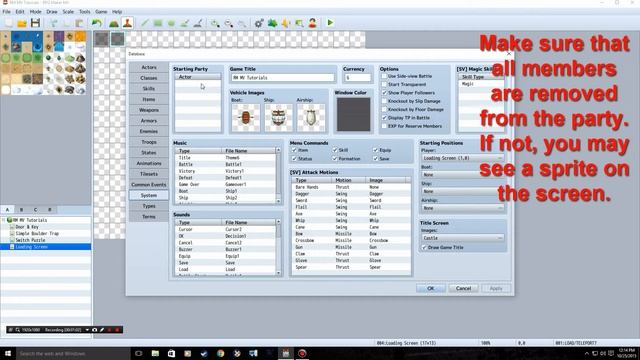Select the Crossbow row in Attack Motions
The image size is (640, 360).
351,240
